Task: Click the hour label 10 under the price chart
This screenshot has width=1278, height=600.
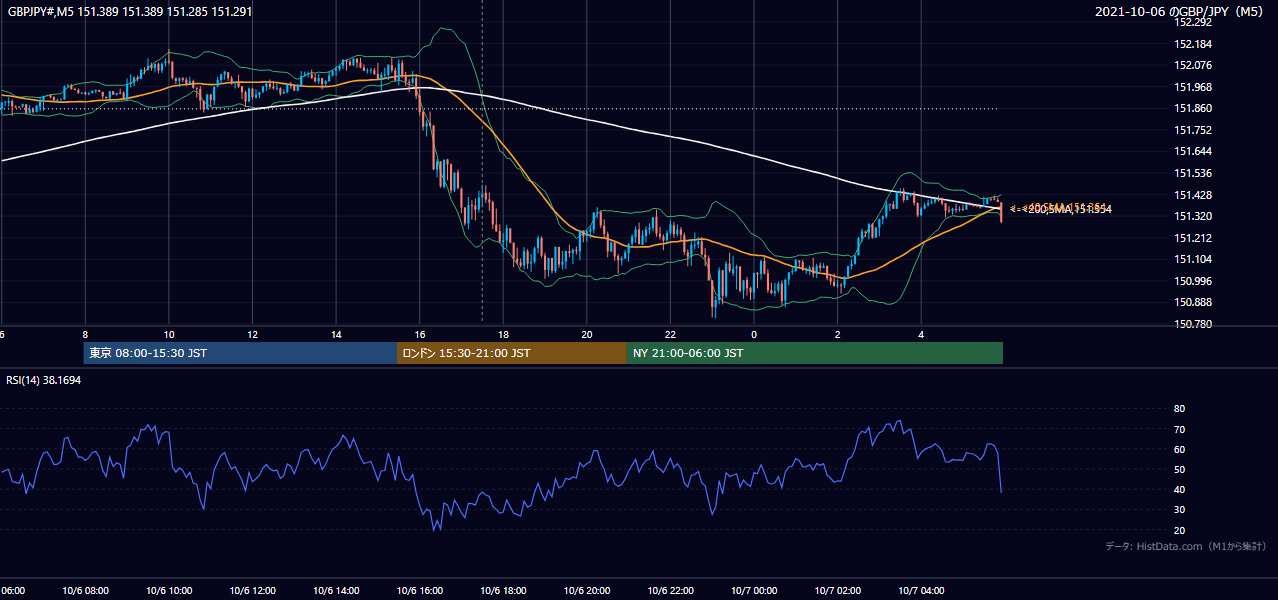Action: click(169, 335)
